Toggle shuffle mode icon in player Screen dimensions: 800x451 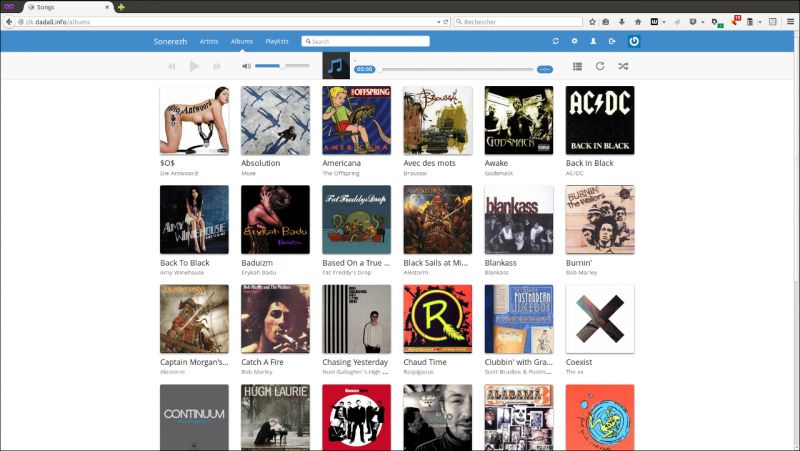pyautogui.click(x=623, y=66)
